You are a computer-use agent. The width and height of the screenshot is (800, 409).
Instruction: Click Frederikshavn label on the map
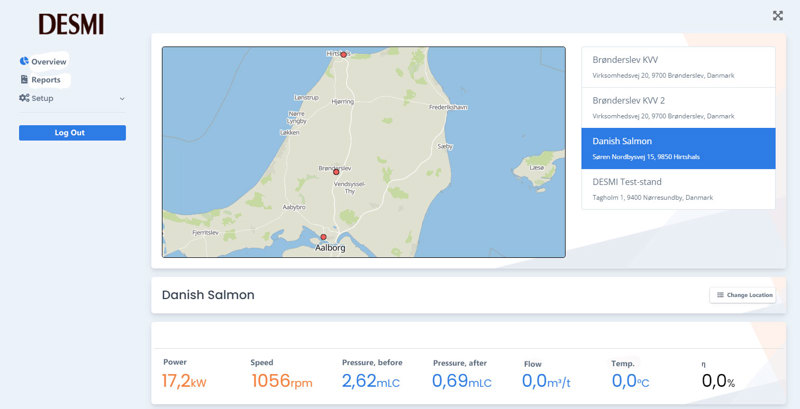[448, 108]
